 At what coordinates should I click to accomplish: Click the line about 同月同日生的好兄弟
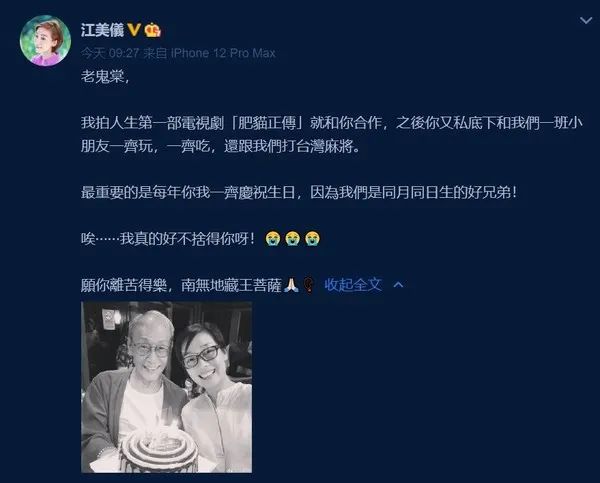pyautogui.click(x=299, y=193)
